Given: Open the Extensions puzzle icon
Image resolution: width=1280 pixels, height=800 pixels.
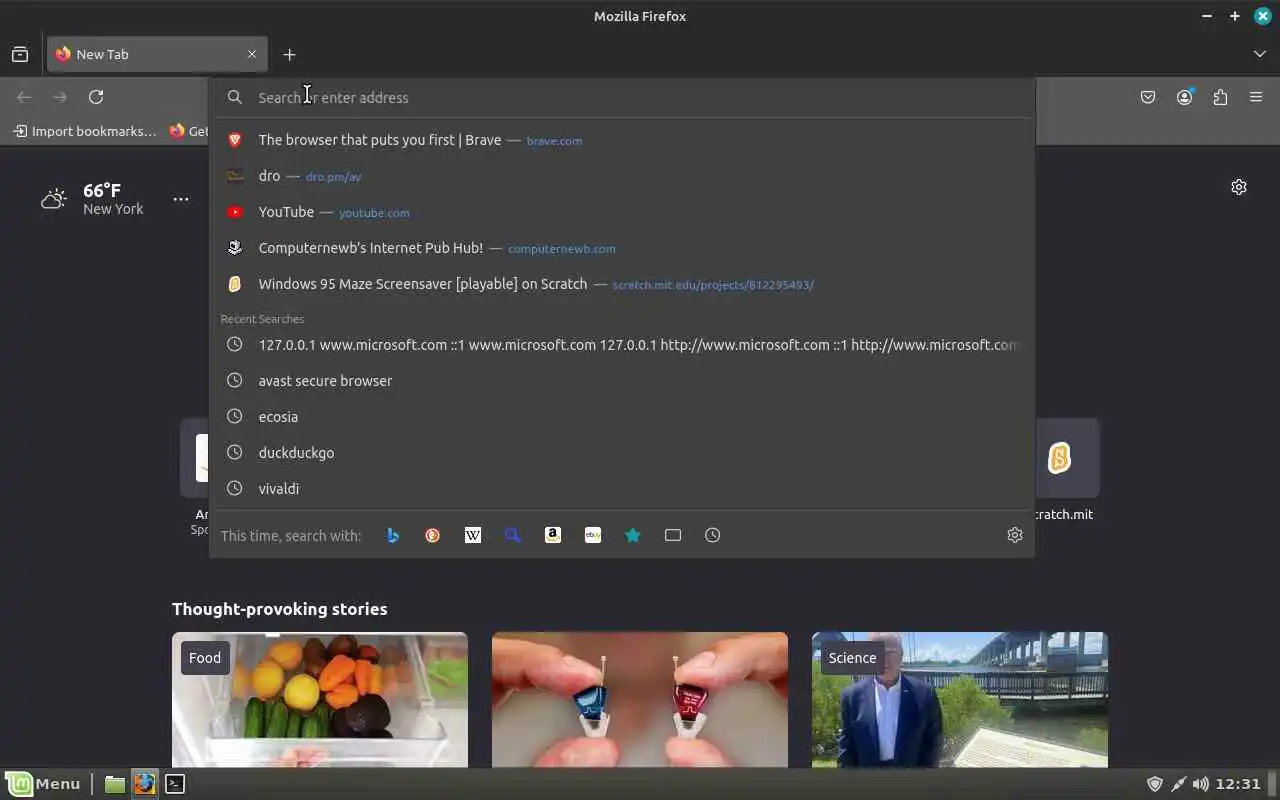Looking at the screenshot, I should (1220, 97).
